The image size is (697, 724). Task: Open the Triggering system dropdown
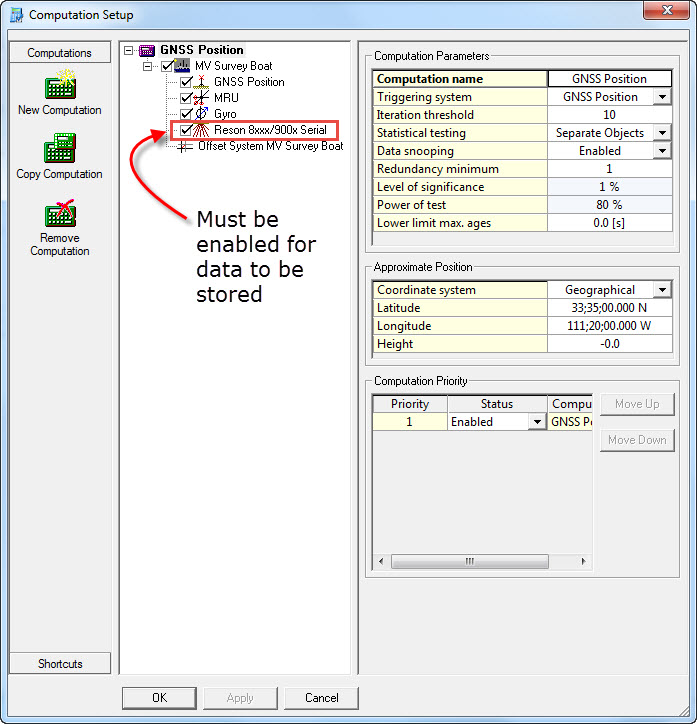point(662,97)
